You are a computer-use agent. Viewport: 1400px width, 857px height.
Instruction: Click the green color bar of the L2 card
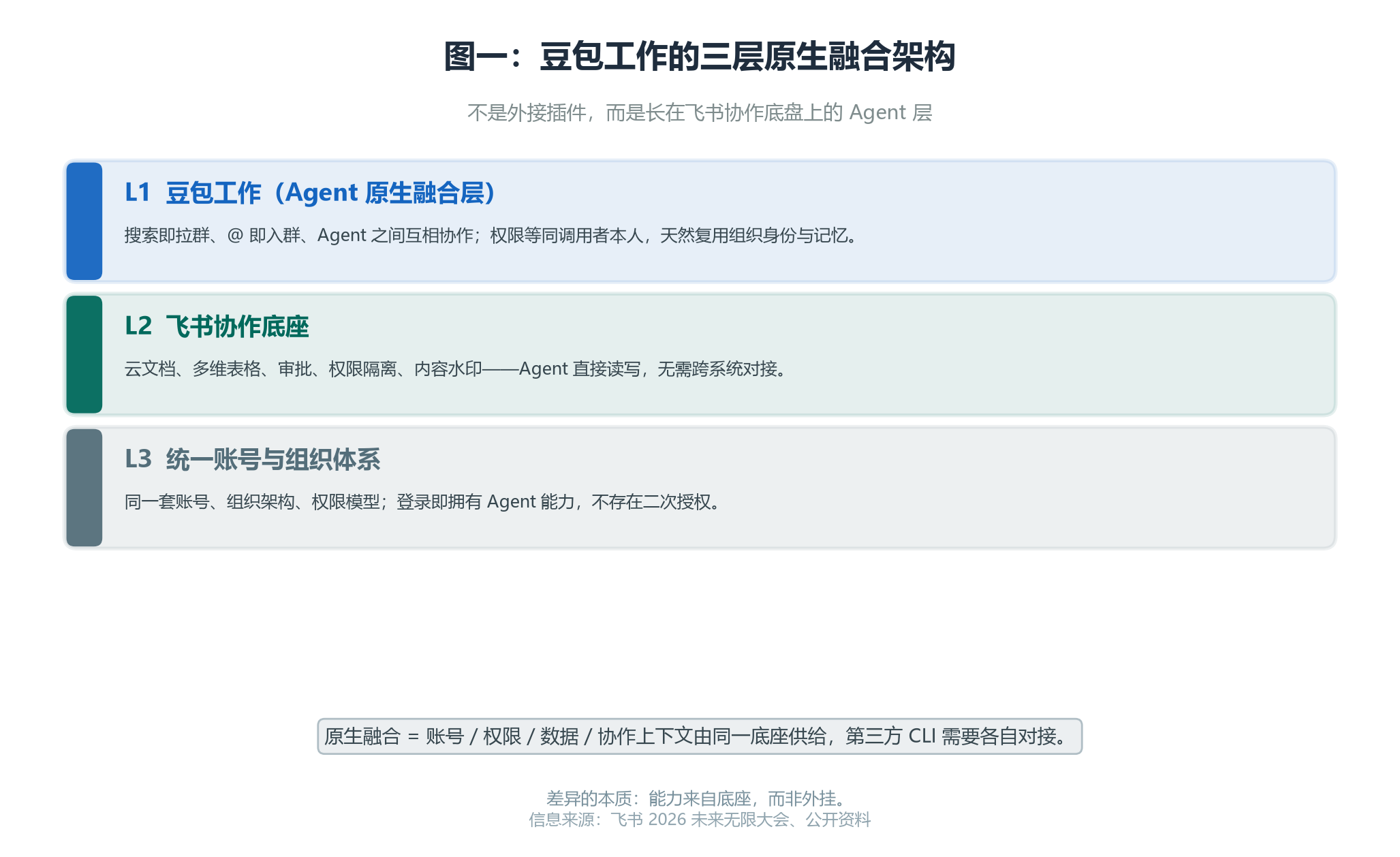coord(84,354)
